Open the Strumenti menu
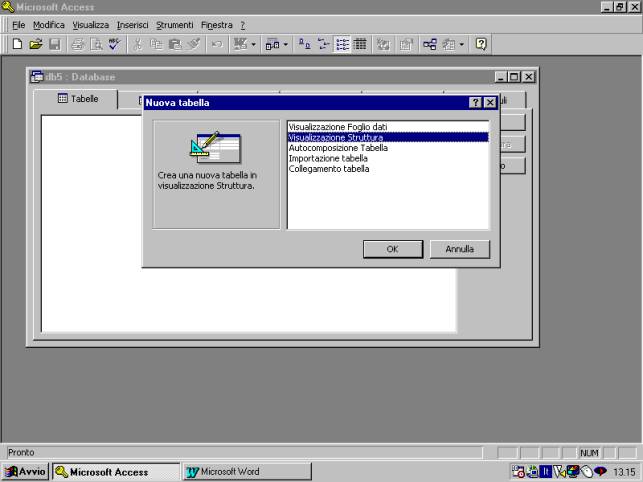Screen dimensions: 643x482 point(175,25)
